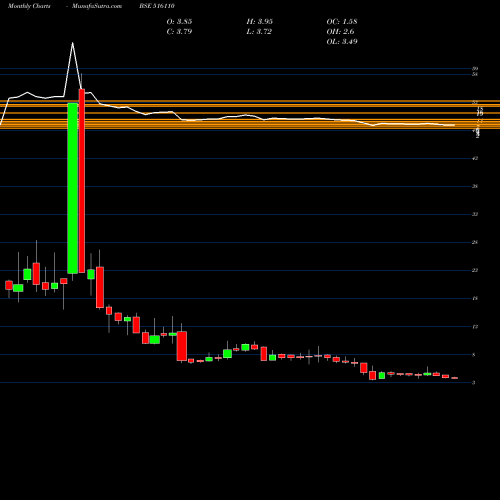This screenshot has width=500, height=500.
Task: Click the '18' price axis label
Action: coord(475,298)
